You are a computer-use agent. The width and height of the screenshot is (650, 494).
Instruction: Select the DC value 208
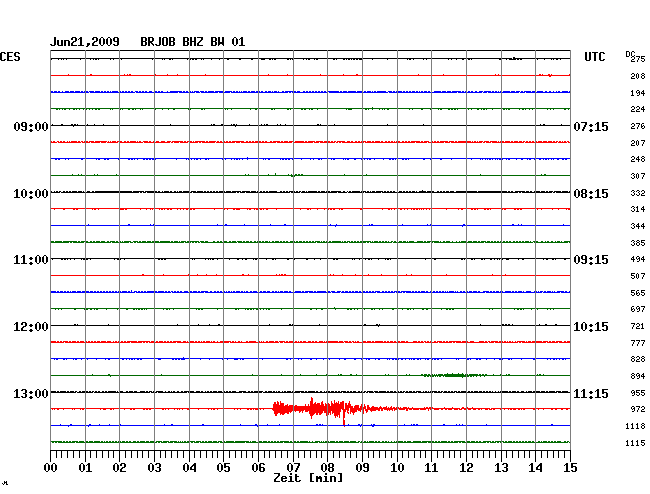[638, 76]
